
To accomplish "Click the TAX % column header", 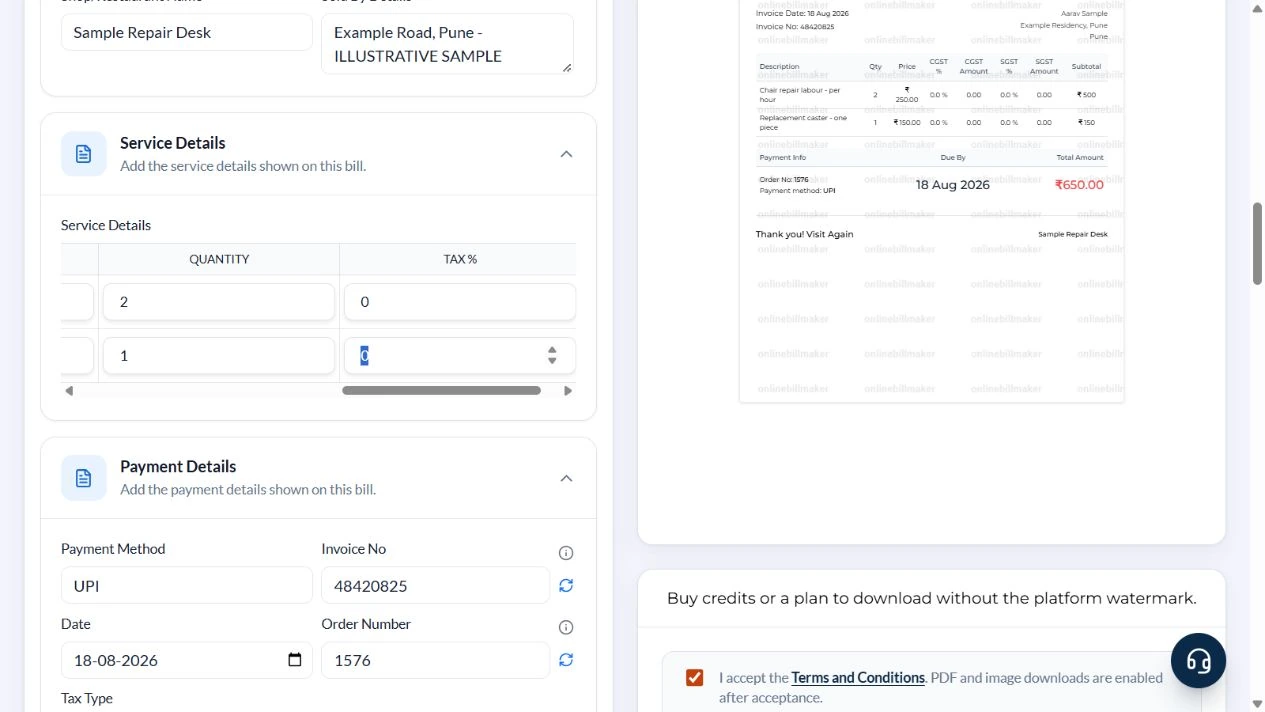I will 460,259.
